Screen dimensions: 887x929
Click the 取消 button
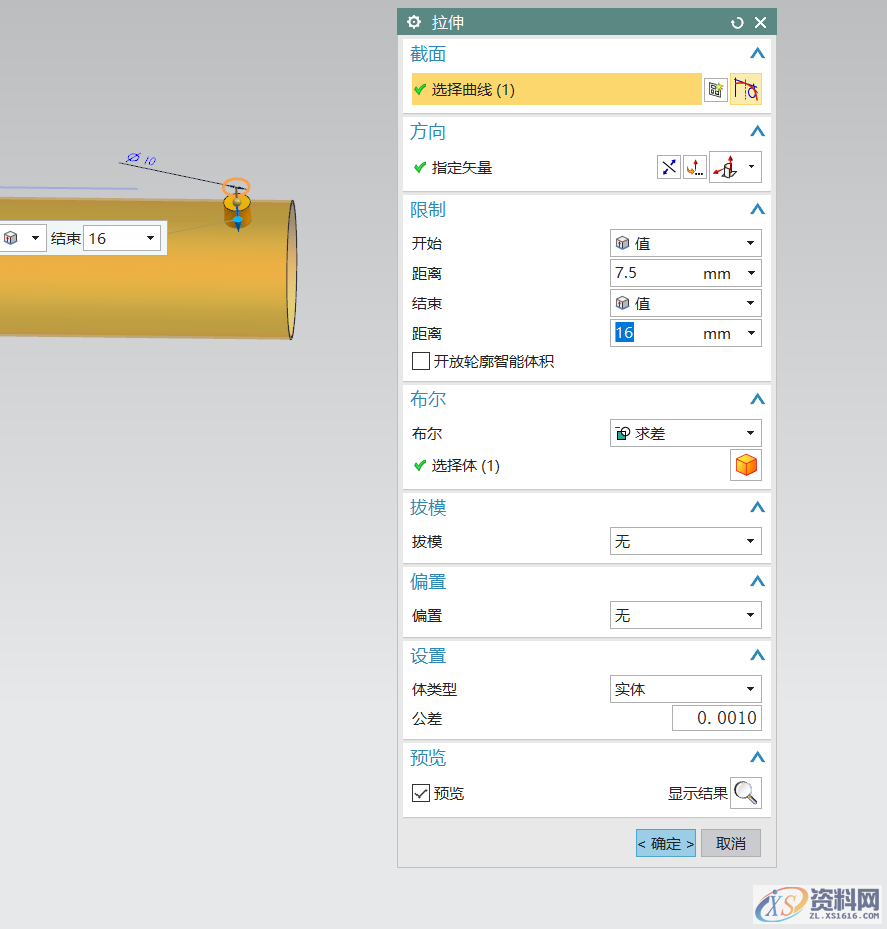click(730, 843)
